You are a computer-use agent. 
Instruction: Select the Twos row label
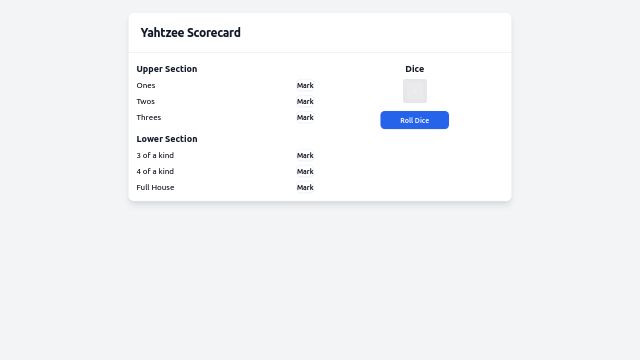click(x=145, y=101)
